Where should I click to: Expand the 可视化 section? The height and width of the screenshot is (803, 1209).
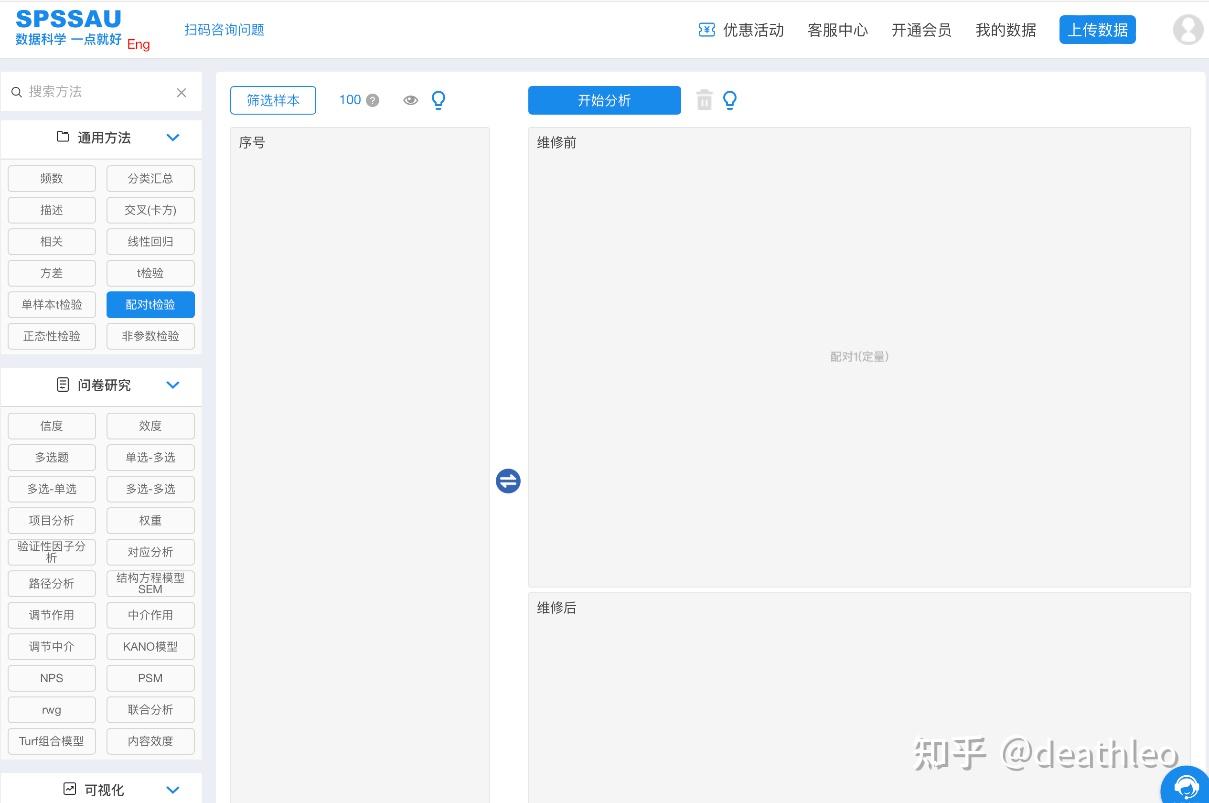(172, 790)
